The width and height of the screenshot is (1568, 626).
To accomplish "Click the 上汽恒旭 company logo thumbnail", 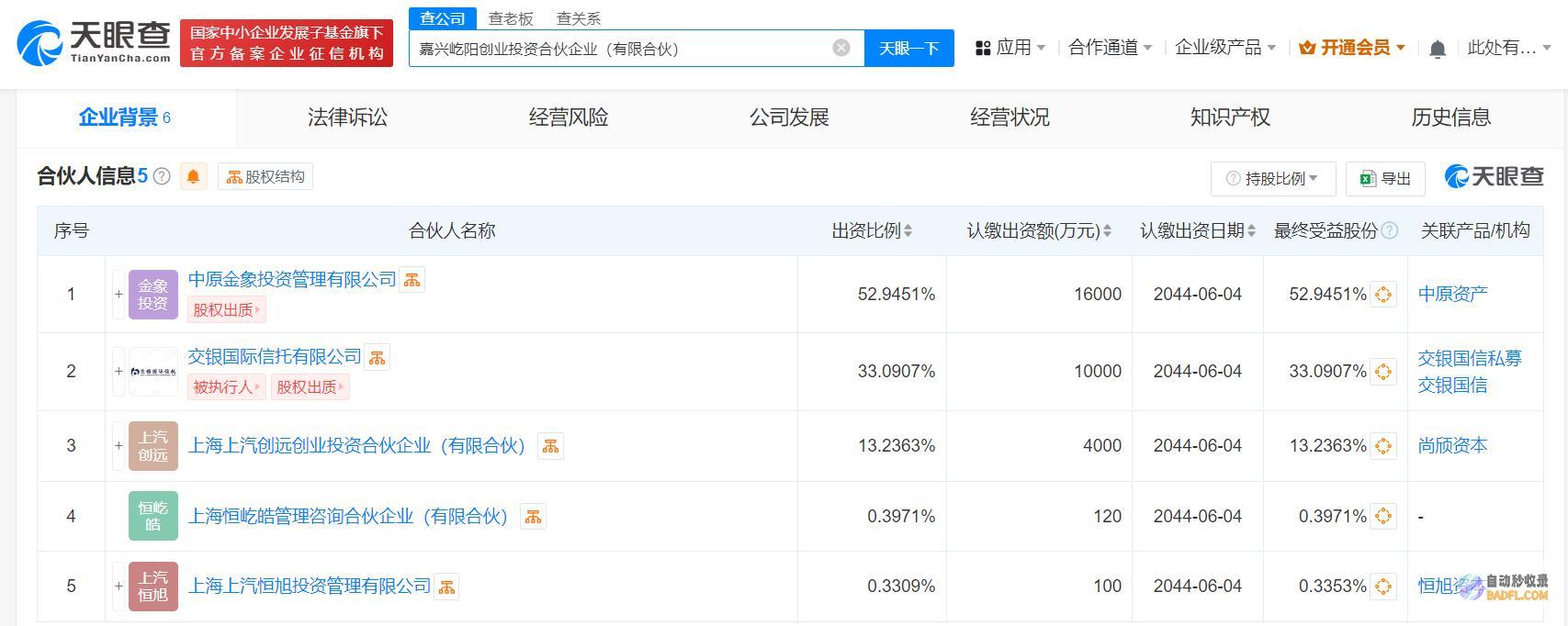I will (153, 586).
